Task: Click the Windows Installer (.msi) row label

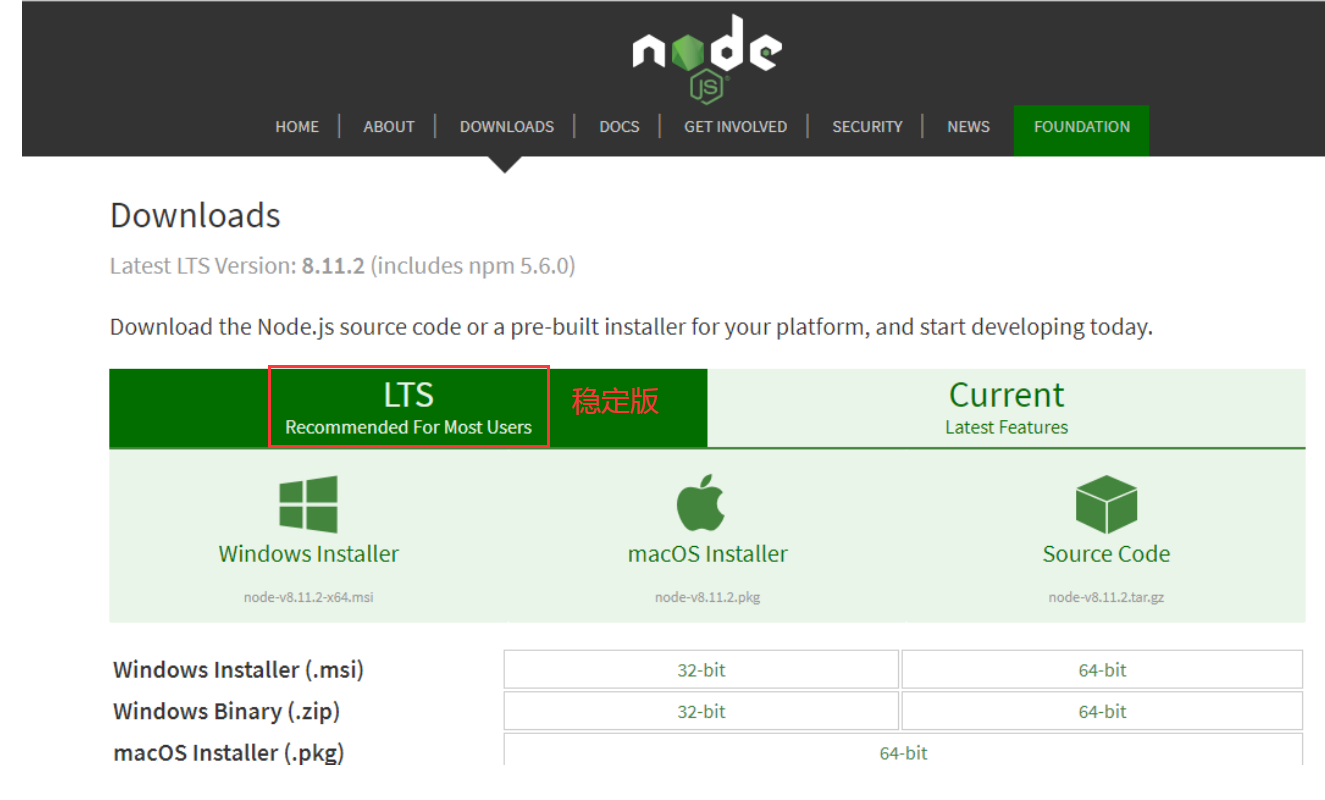Action: pyautogui.click(x=238, y=670)
